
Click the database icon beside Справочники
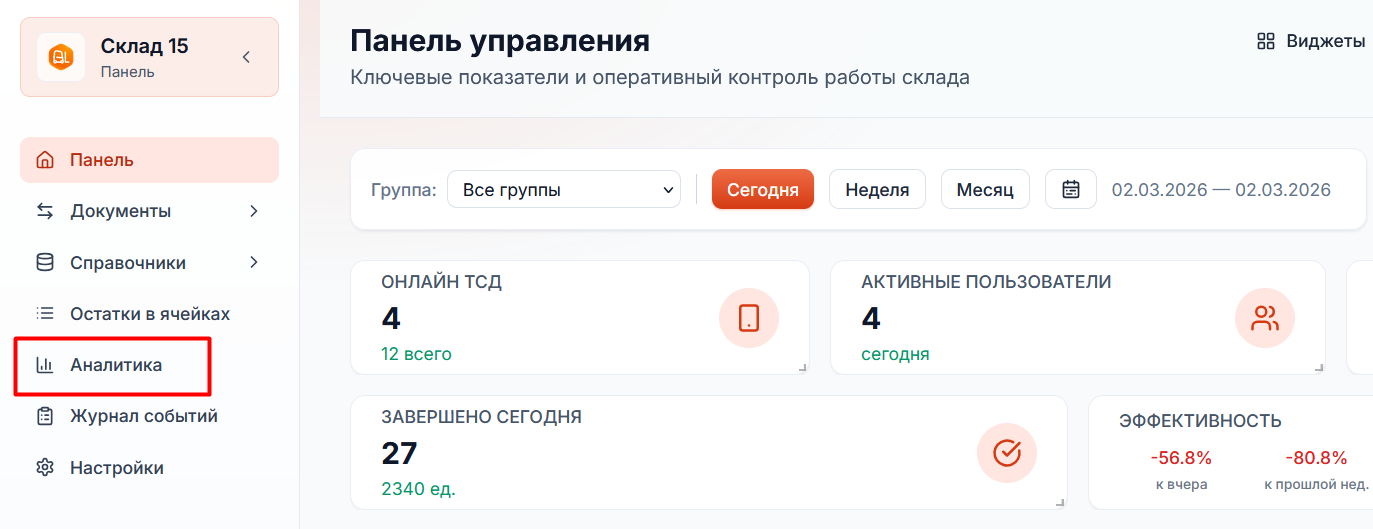45,263
